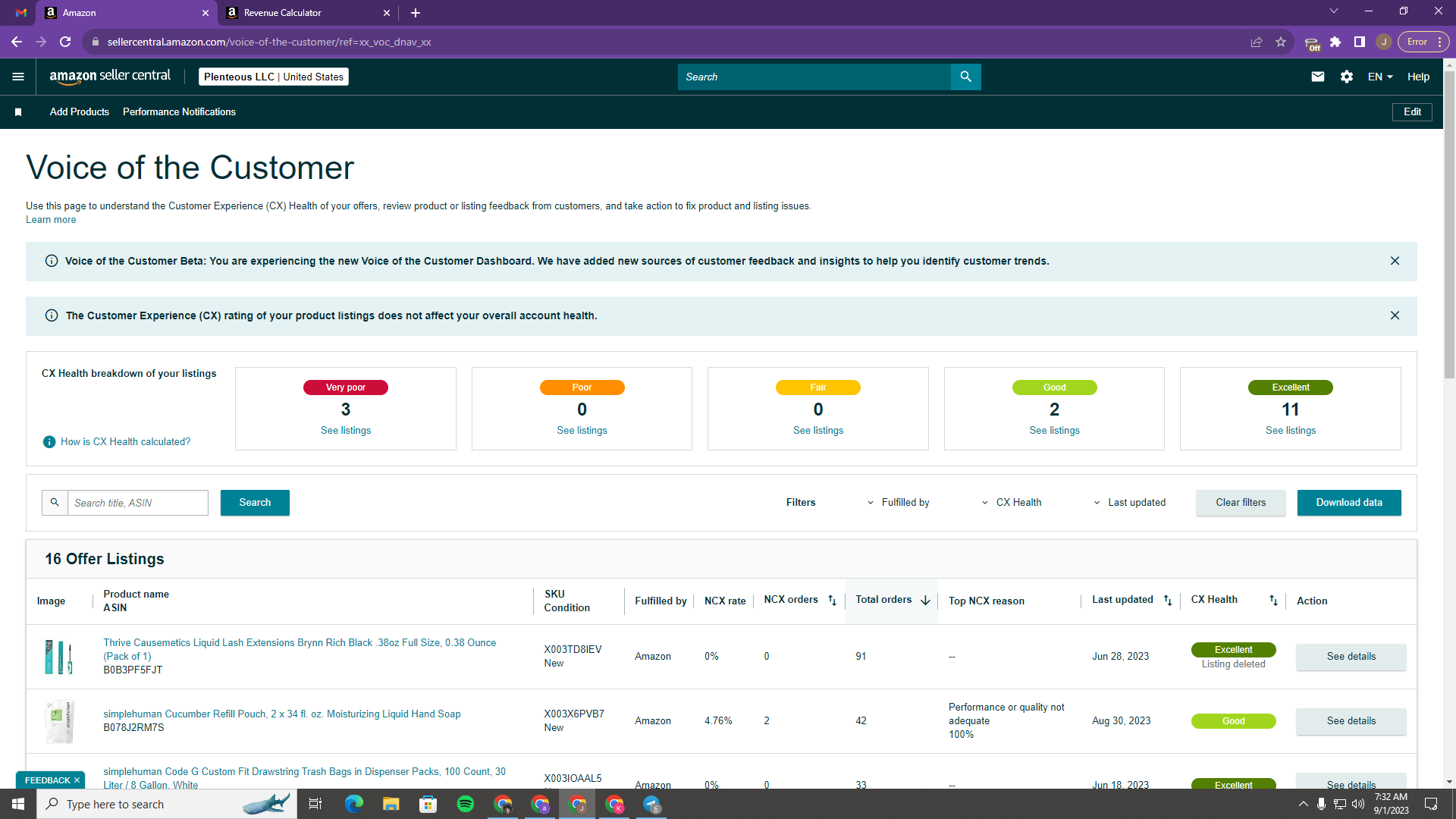Click the Seller Central header search field
This screenshot has width=1456, height=819.
pyautogui.click(x=814, y=77)
